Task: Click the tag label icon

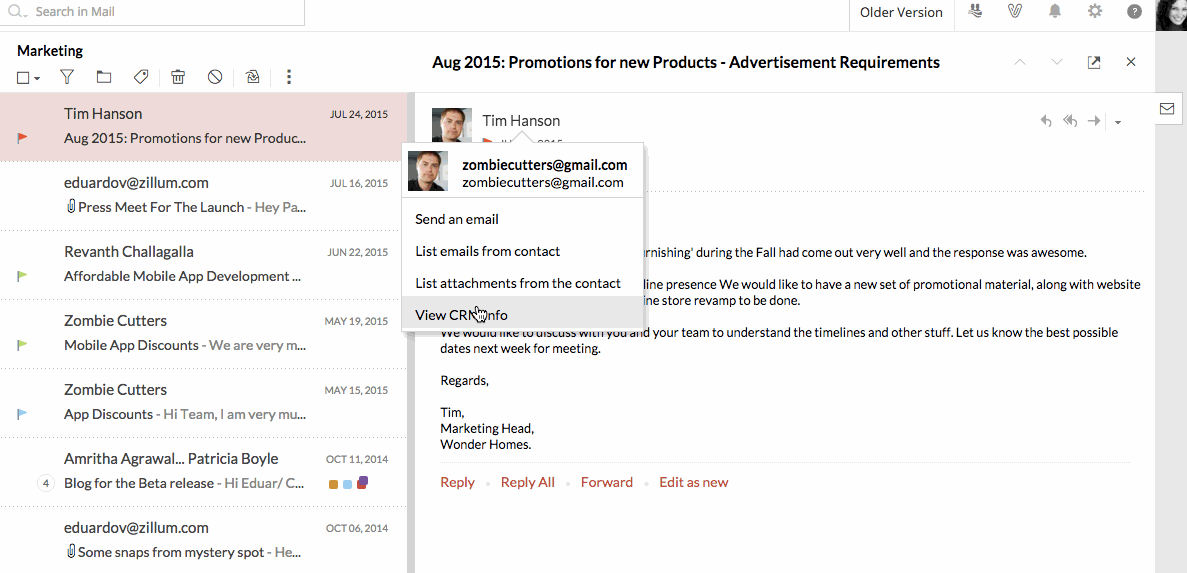Action: point(141,77)
